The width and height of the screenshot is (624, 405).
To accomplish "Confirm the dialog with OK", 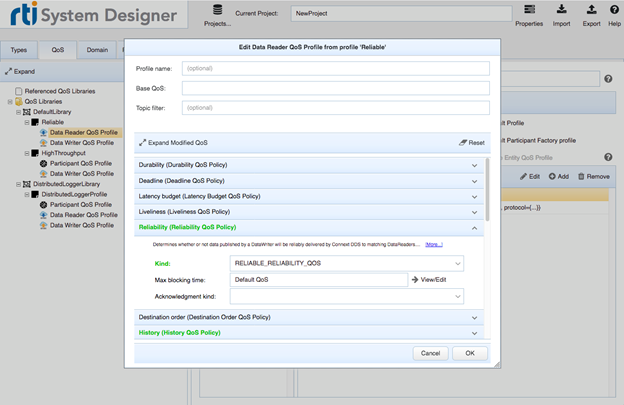I will click(469, 353).
